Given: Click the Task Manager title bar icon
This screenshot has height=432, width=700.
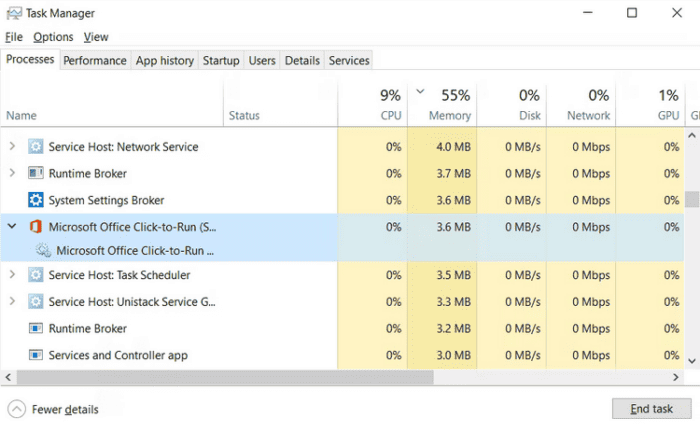Looking at the screenshot, I should tap(14, 13).
